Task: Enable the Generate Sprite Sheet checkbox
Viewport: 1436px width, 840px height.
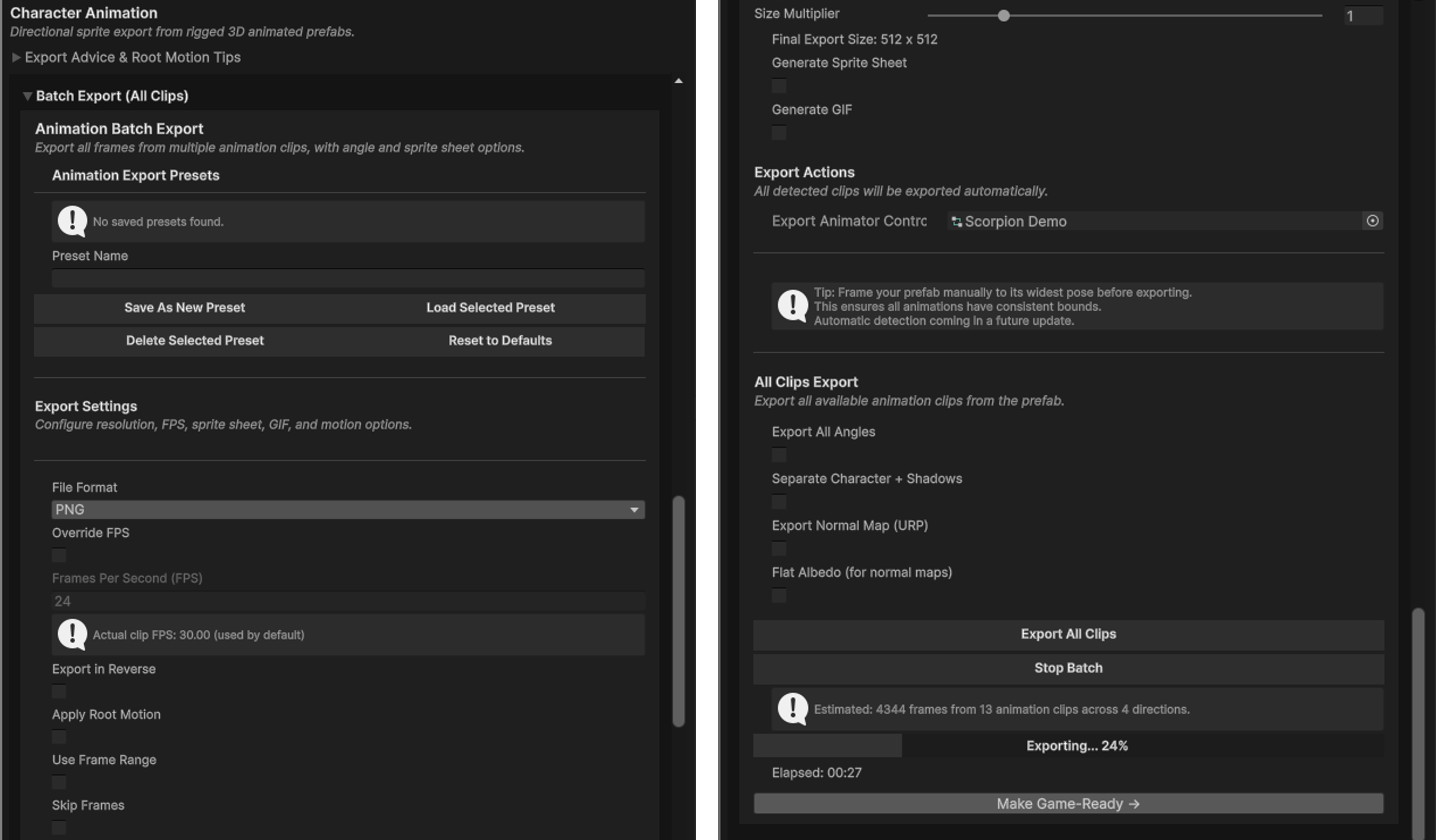Action: click(779, 86)
